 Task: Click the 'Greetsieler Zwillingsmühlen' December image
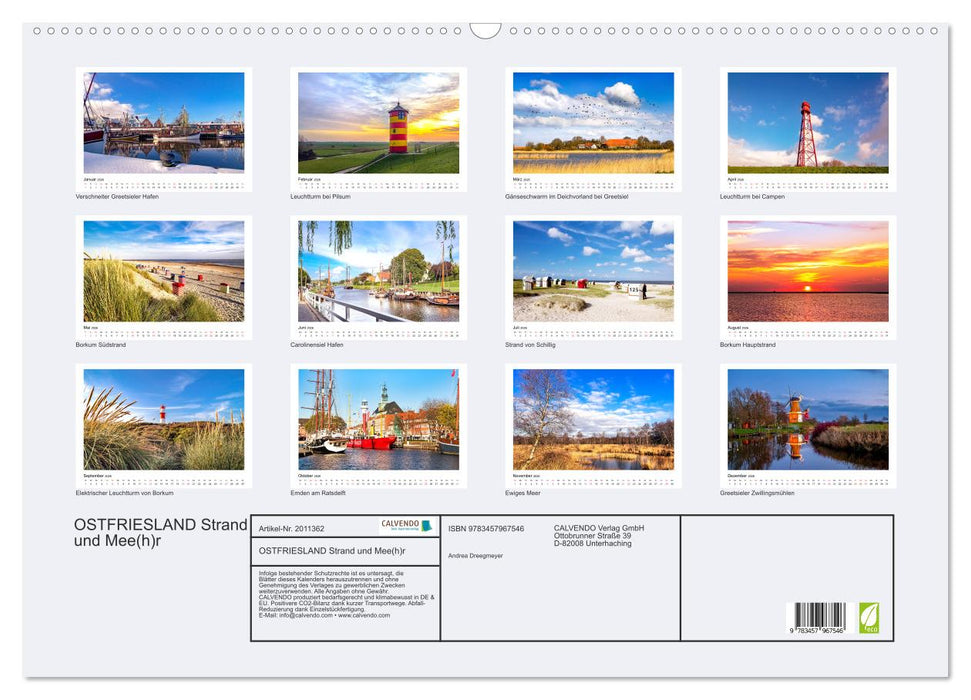click(x=810, y=420)
